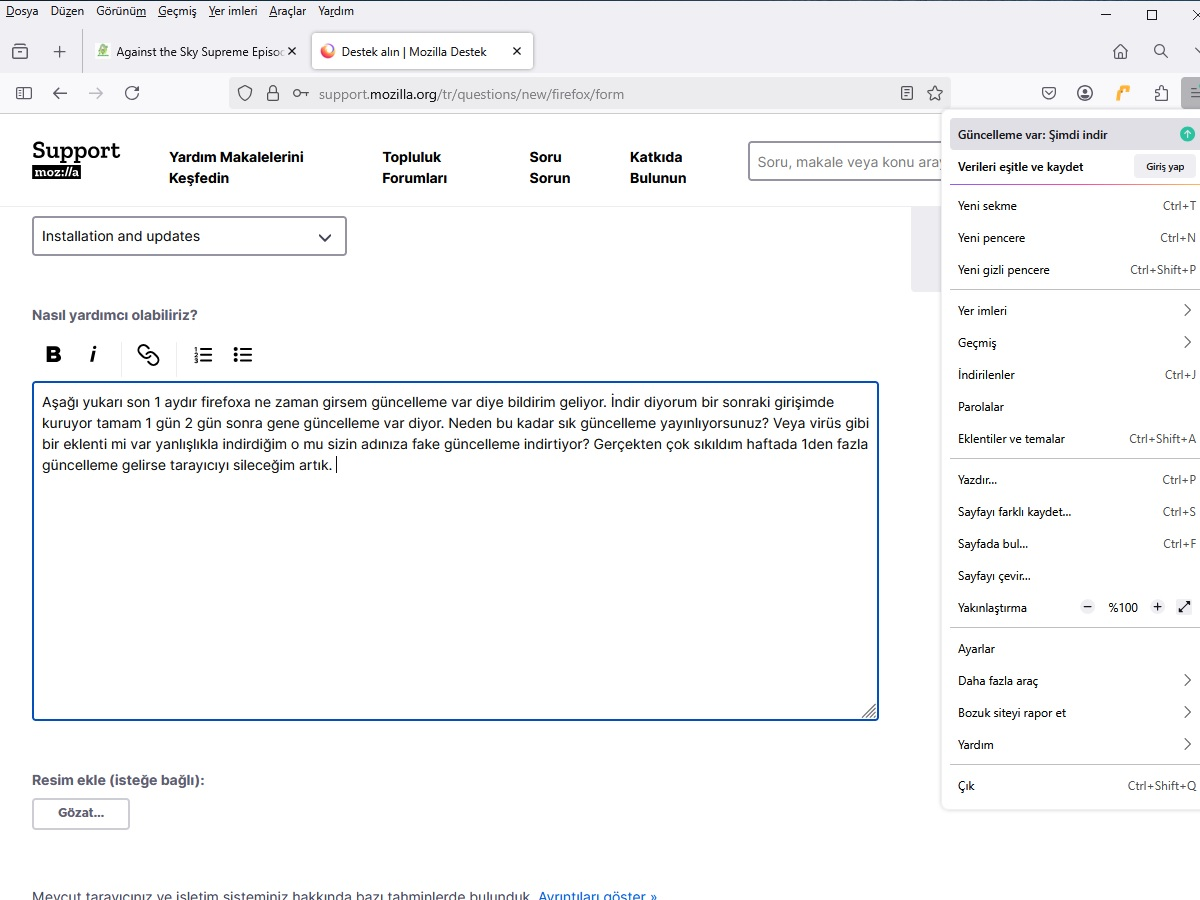Click the search magnifier in tab bar
The height and width of the screenshot is (900, 1200).
click(1160, 51)
